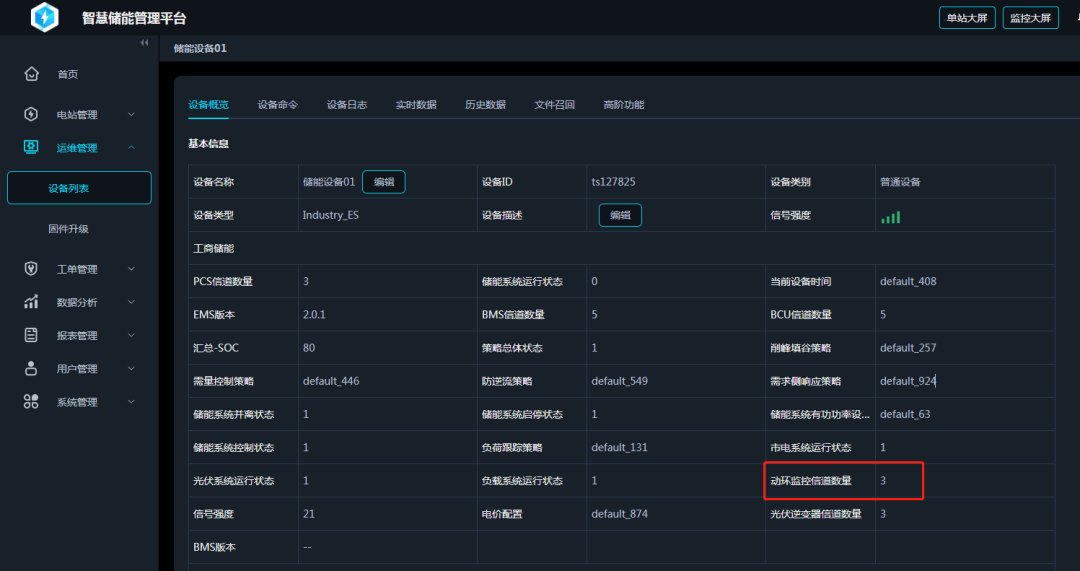This screenshot has width=1080, height=571.
Task: Click the 数据分析 chart icon
Action: tap(31, 302)
